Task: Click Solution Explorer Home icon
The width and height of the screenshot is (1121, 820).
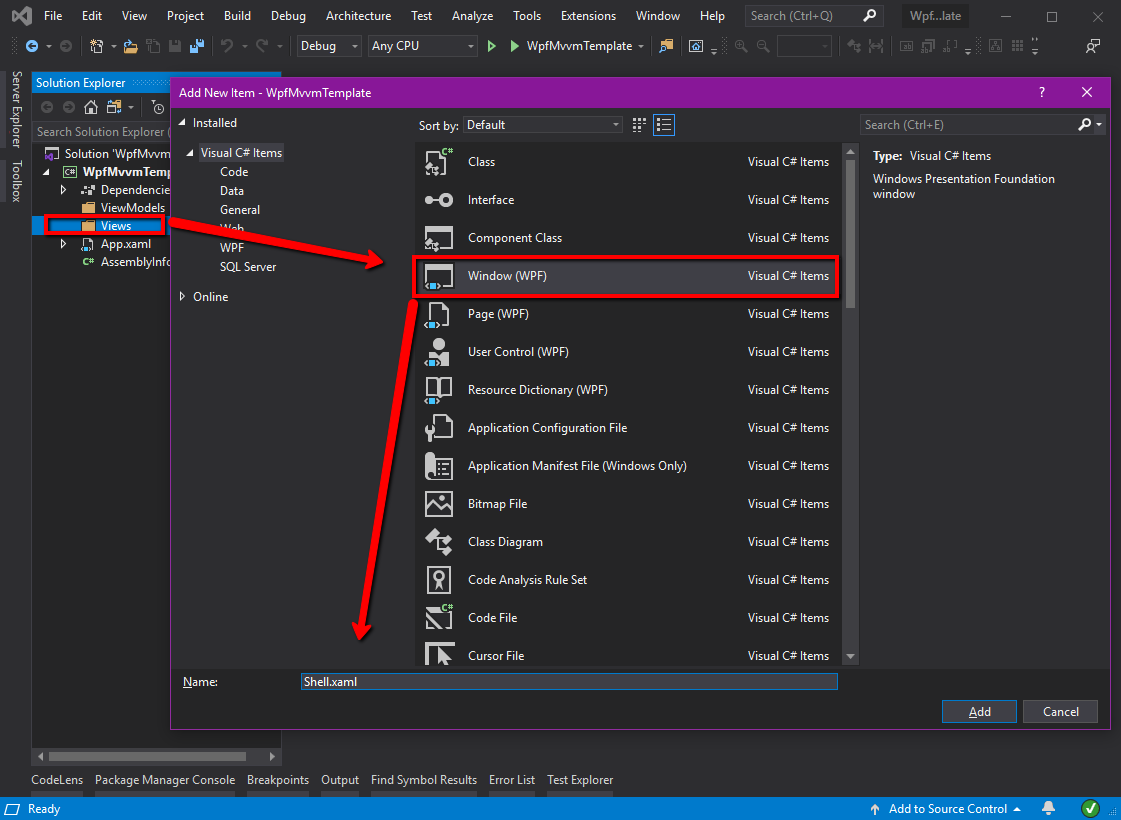Action: (x=91, y=107)
